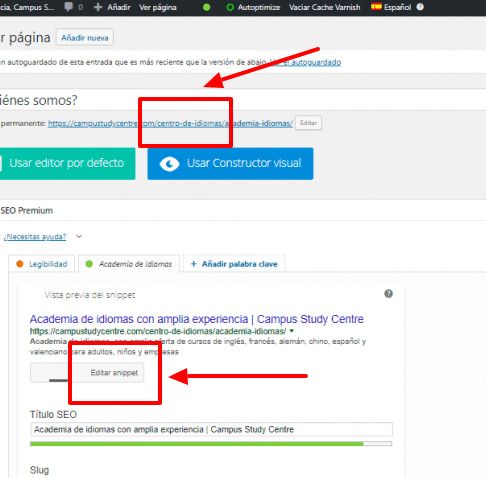The width and height of the screenshot is (486, 478).
Task: Select the Academia de idiomas keyword tab
Action: (129, 264)
